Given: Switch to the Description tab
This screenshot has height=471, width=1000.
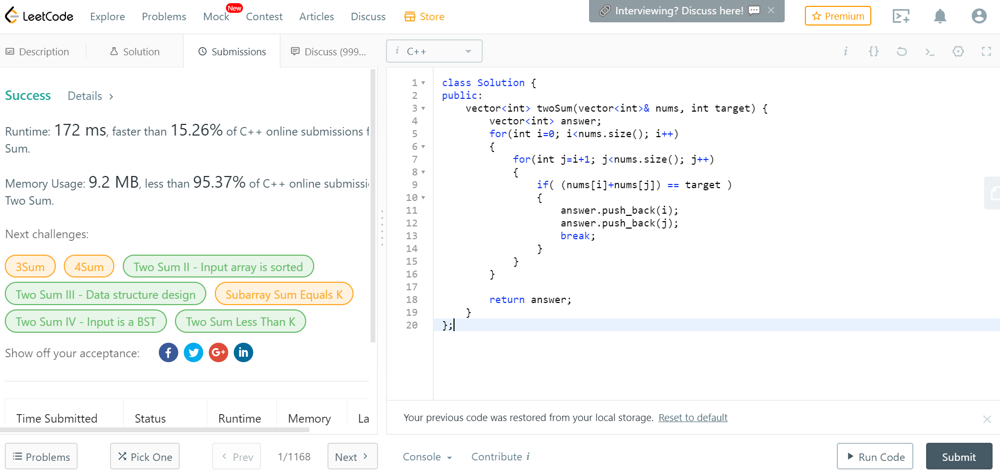Looking at the screenshot, I should (37, 52).
